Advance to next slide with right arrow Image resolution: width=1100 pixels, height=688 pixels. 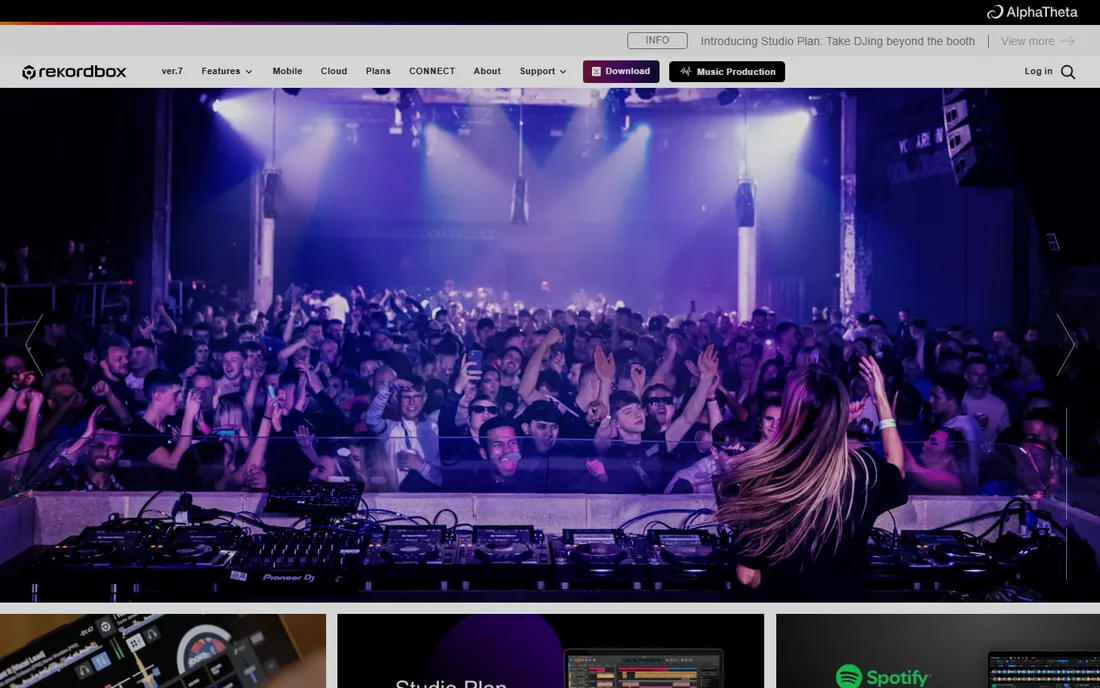1066,344
